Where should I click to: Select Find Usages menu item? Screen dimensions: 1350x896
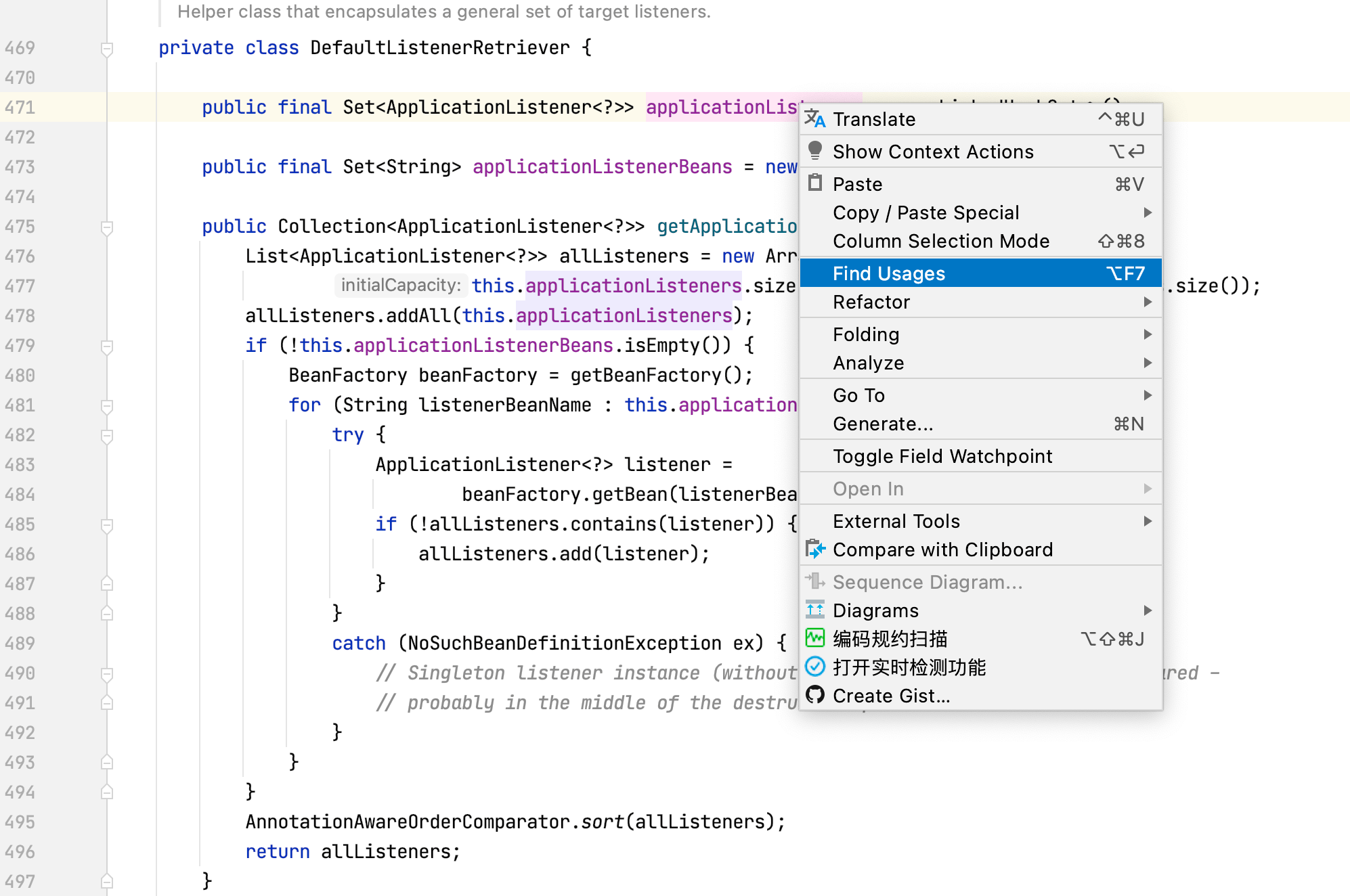(888, 273)
